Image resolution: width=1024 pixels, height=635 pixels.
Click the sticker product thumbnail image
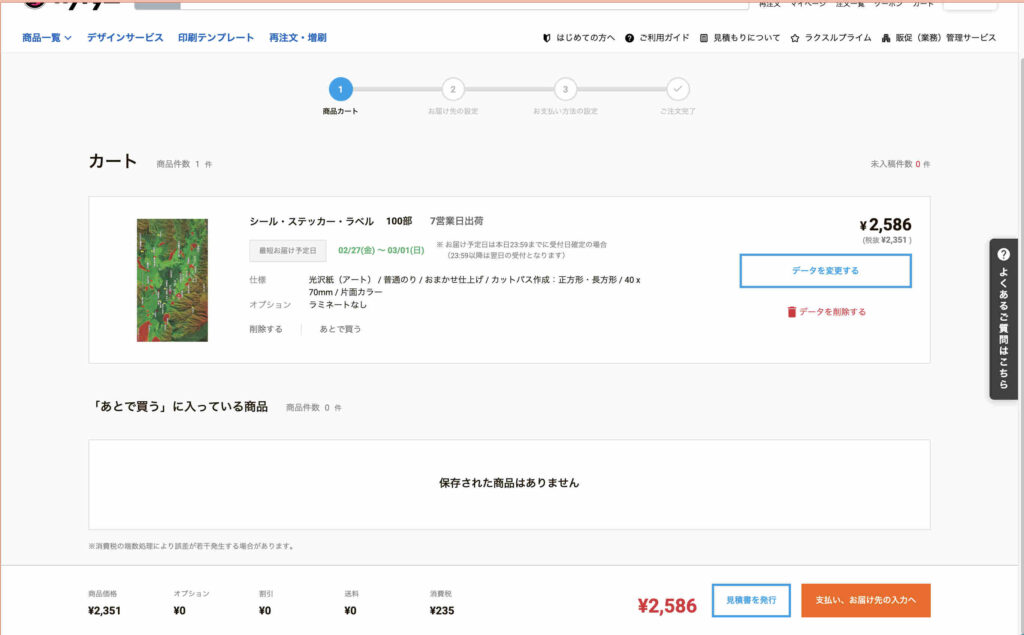click(x=172, y=280)
